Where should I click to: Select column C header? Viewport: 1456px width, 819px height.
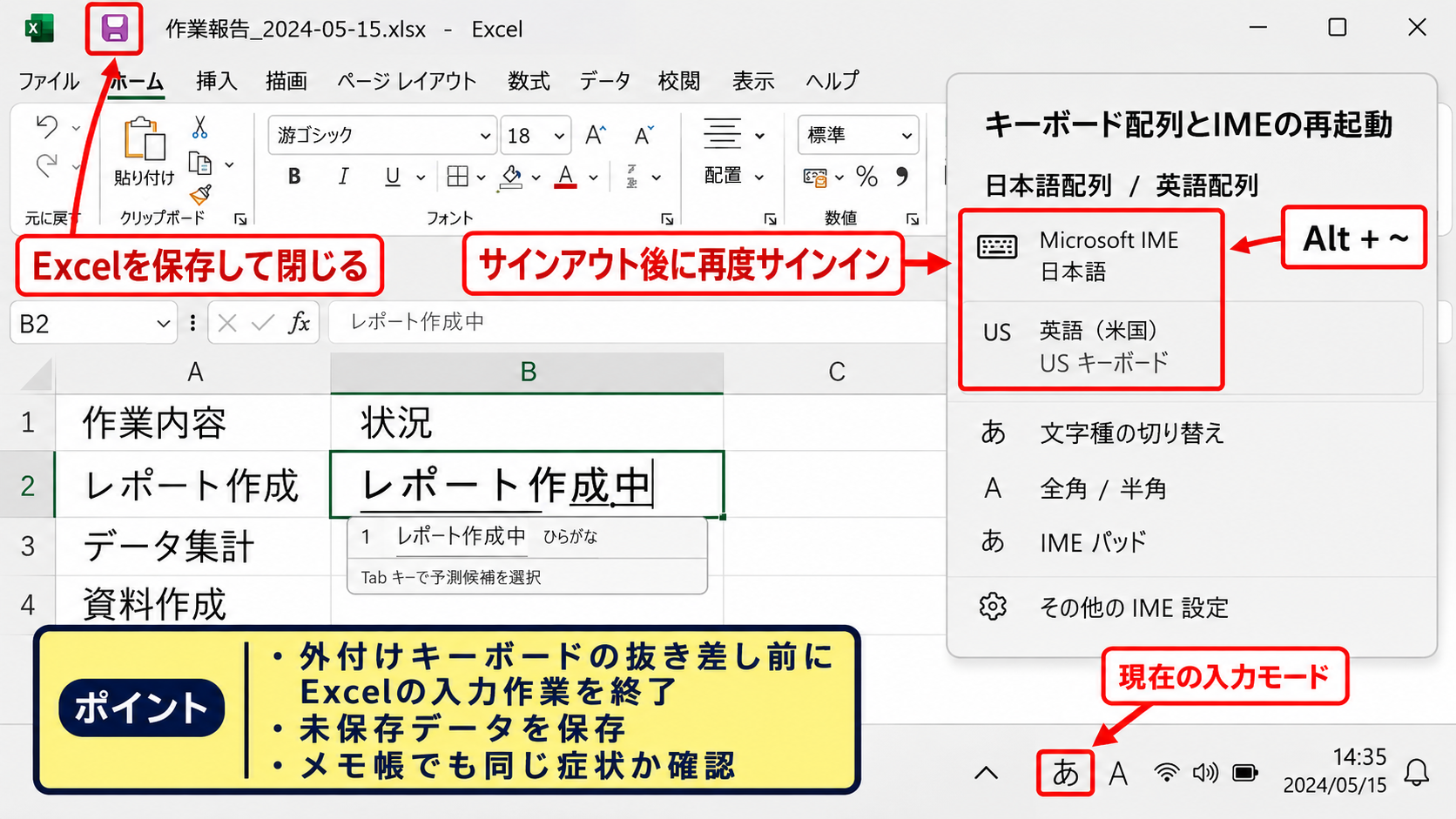836,373
